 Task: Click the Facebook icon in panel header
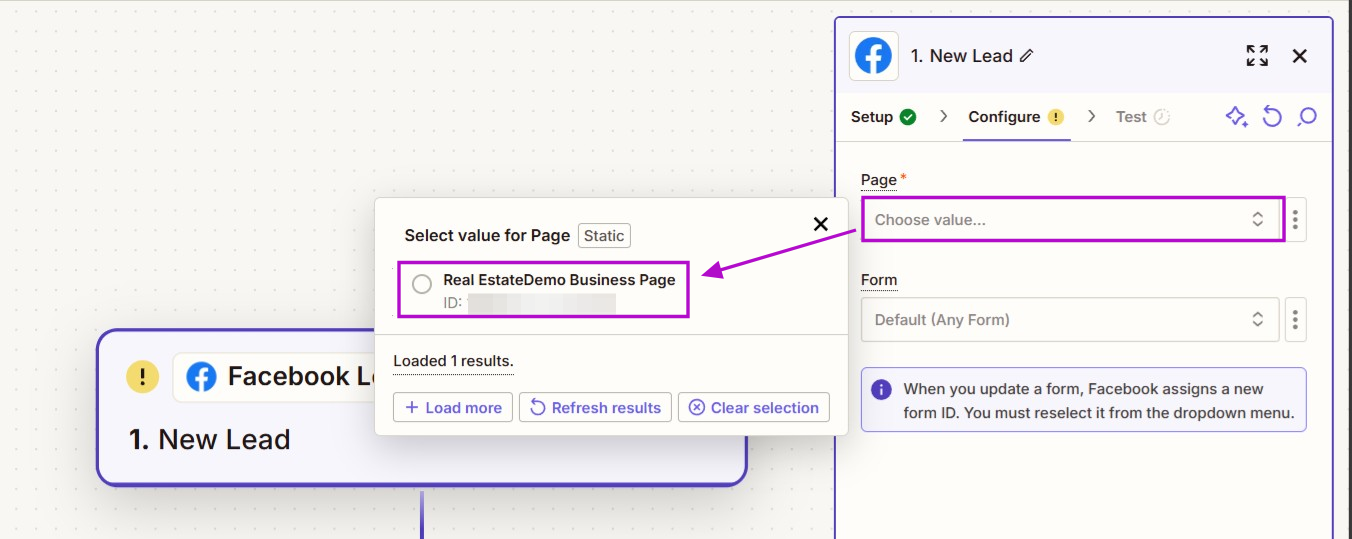click(873, 56)
